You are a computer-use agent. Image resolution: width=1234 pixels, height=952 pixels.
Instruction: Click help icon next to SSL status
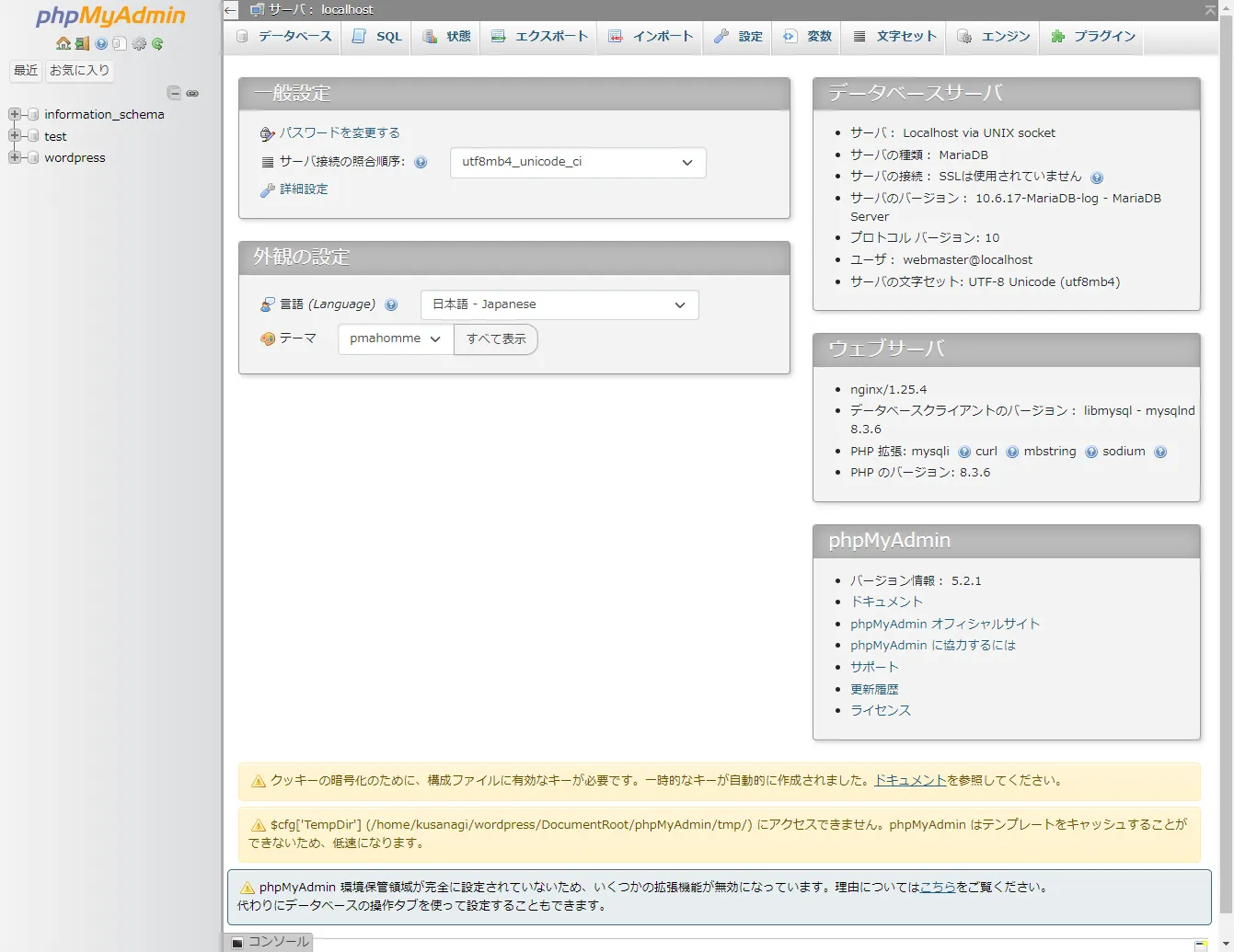tap(1096, 178)
